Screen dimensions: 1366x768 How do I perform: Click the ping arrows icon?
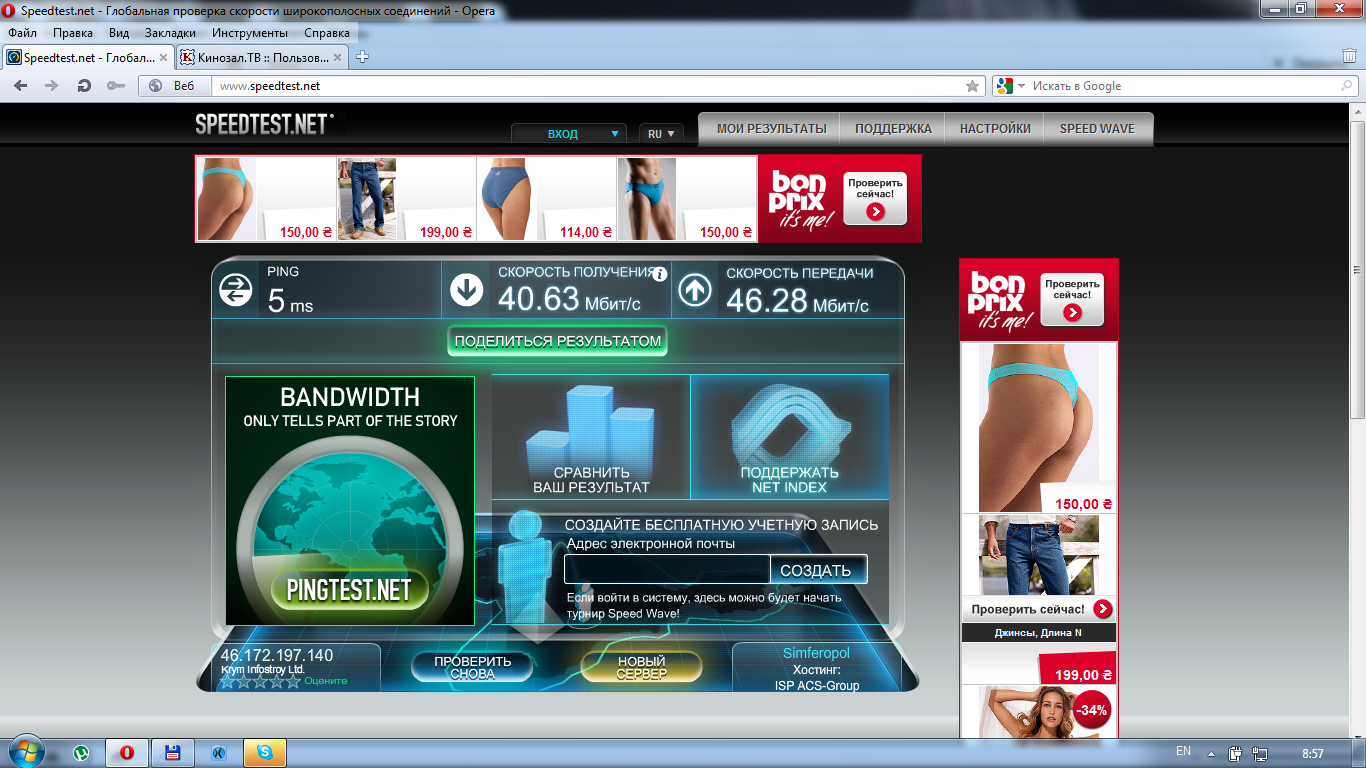236,290
